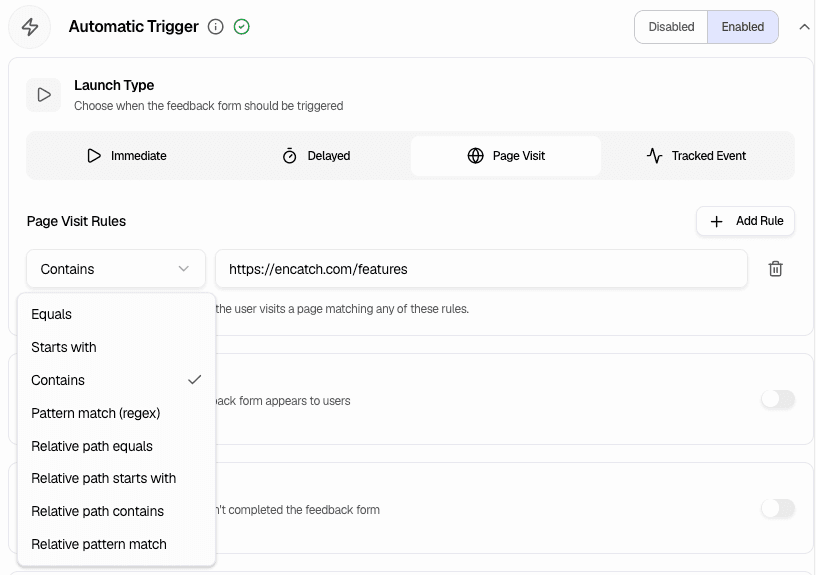Choose Pattern match (regex) option
816x575 pixels.
117,413
